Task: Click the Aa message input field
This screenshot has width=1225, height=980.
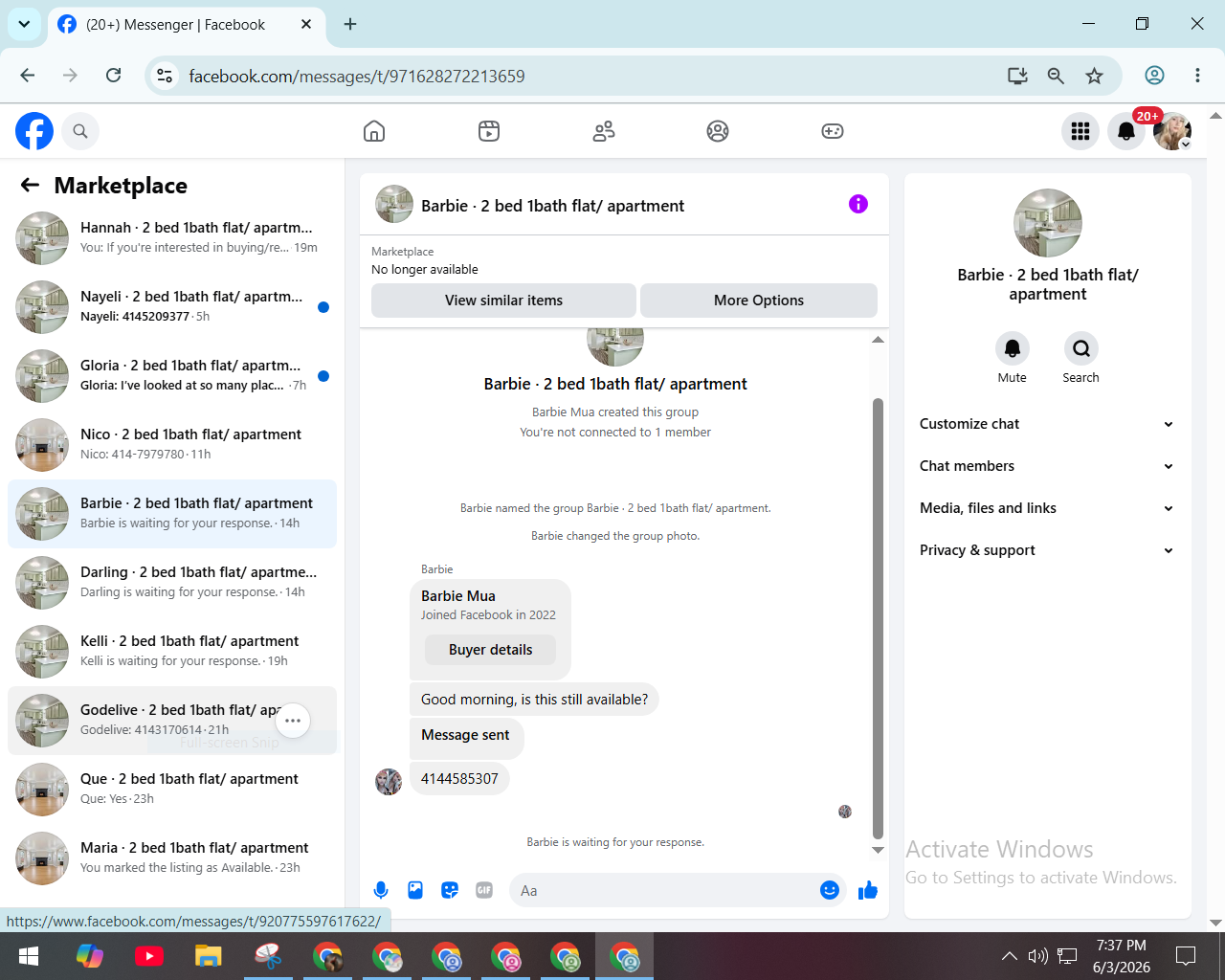Action: click(663, 890)
